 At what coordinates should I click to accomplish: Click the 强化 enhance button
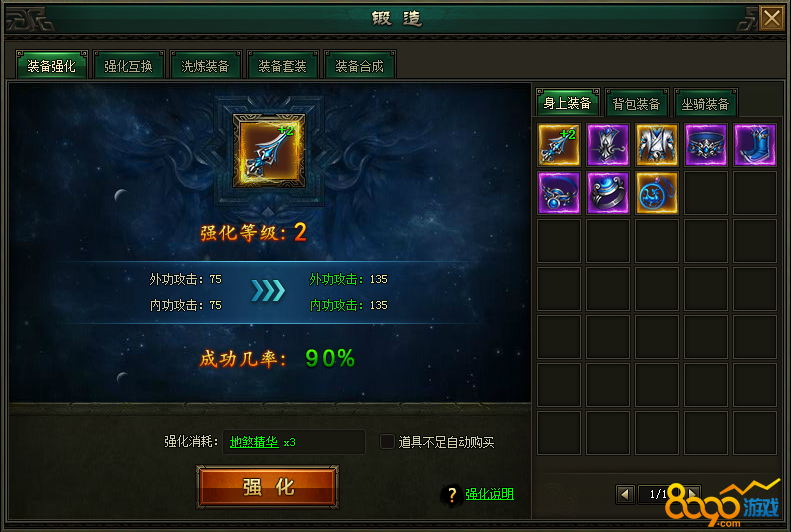tap(267, 487)
